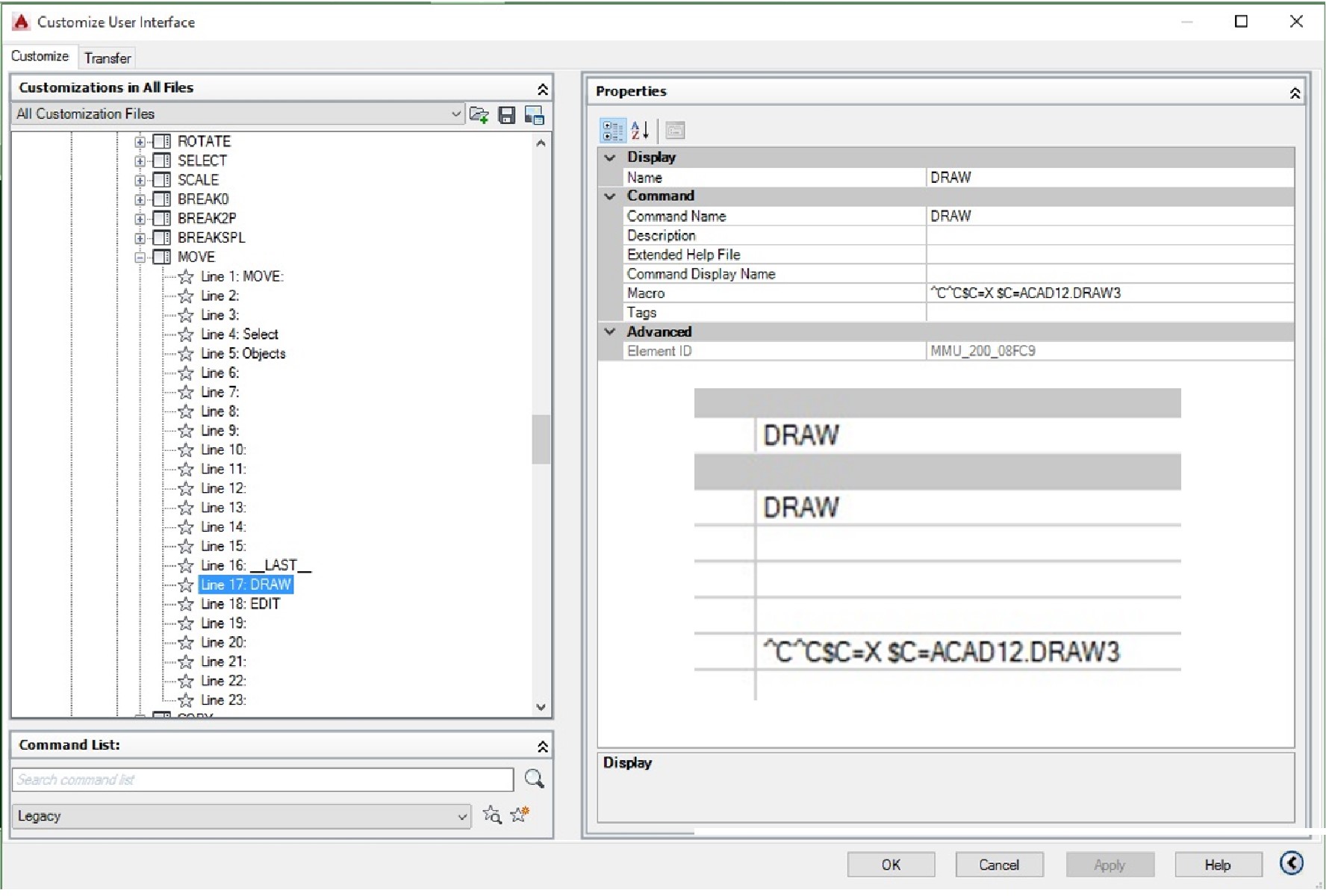Switch to the Customize tab
Screen dimensions: 1344x896
coord(41,56)
